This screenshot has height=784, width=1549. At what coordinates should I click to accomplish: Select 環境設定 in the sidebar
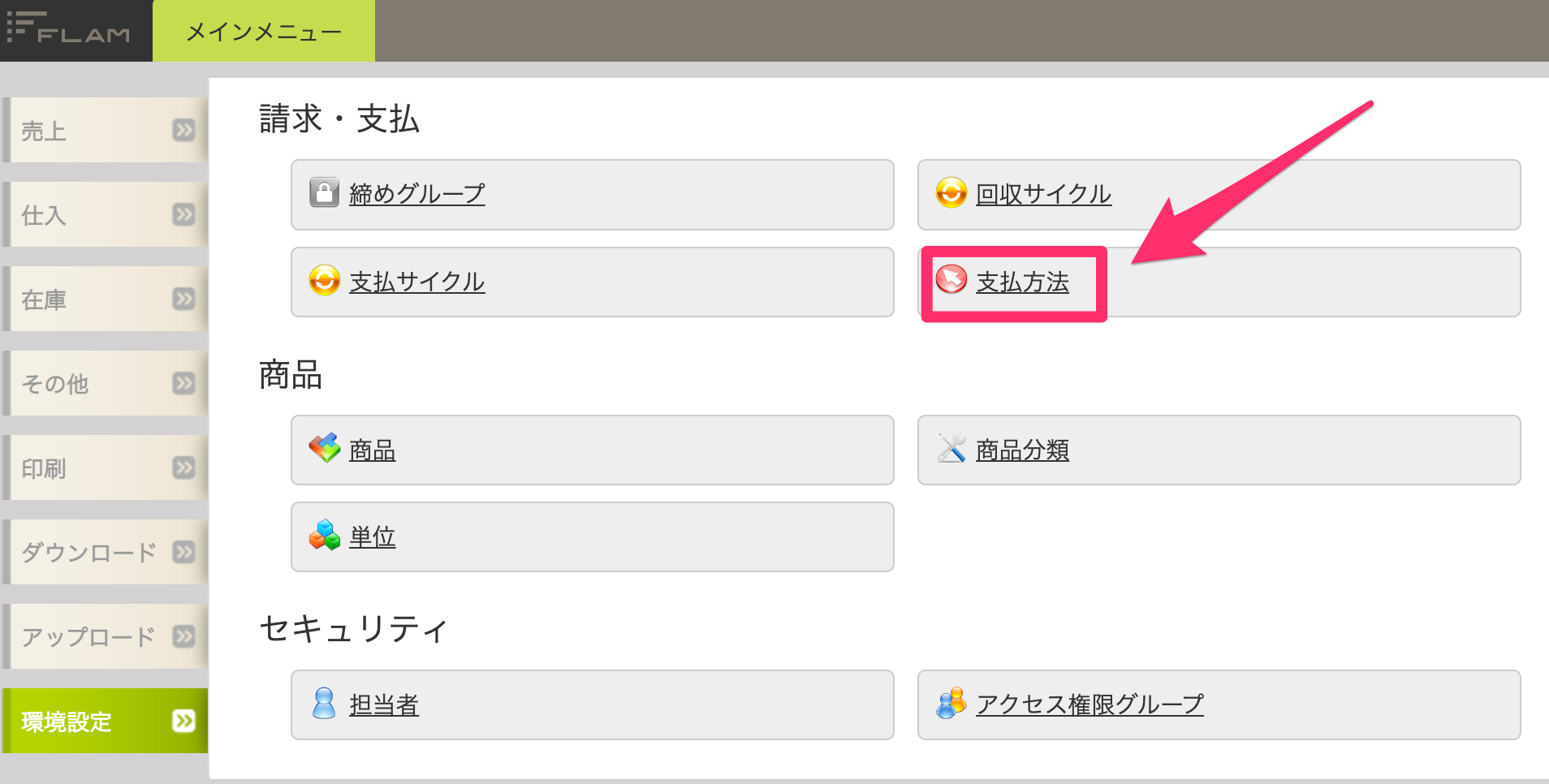tap(106, 721)
